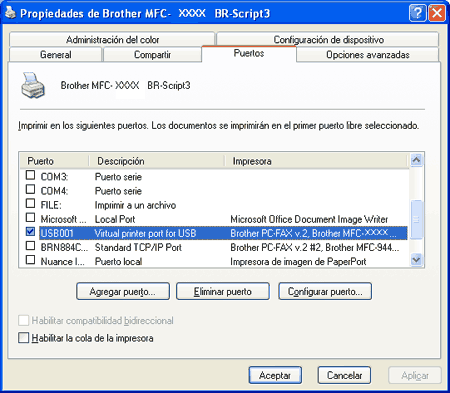Switch to the General tab
Viewport: 450px width, 393px height.
(56, 55)
